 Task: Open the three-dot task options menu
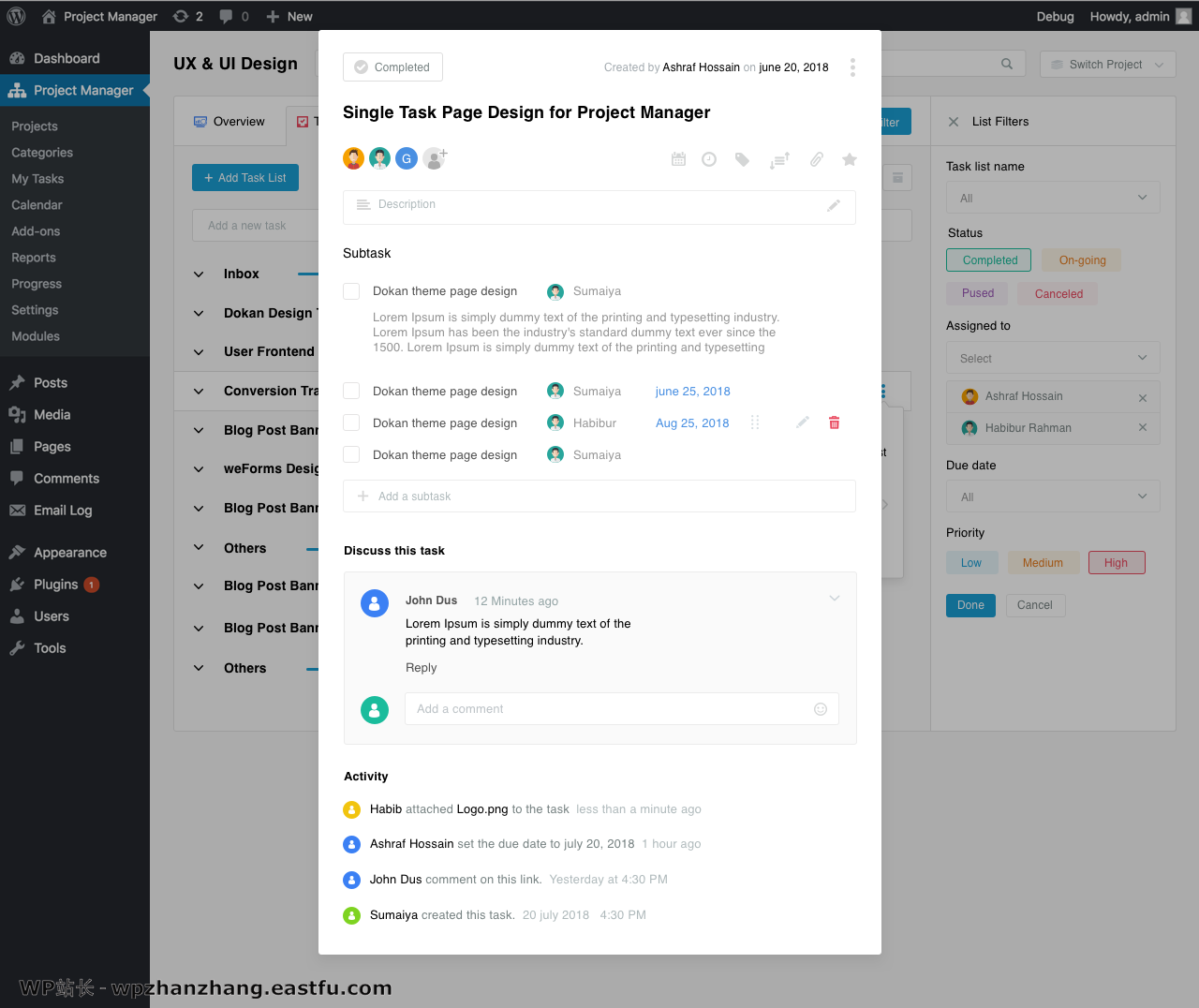(852, 67)
